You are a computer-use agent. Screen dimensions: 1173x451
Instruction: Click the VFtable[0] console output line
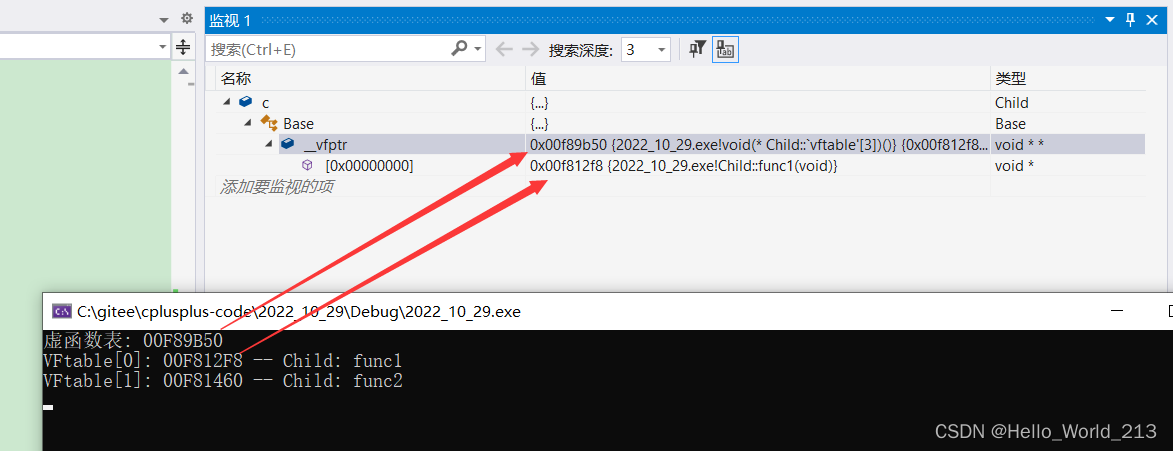tap(223, 361)
